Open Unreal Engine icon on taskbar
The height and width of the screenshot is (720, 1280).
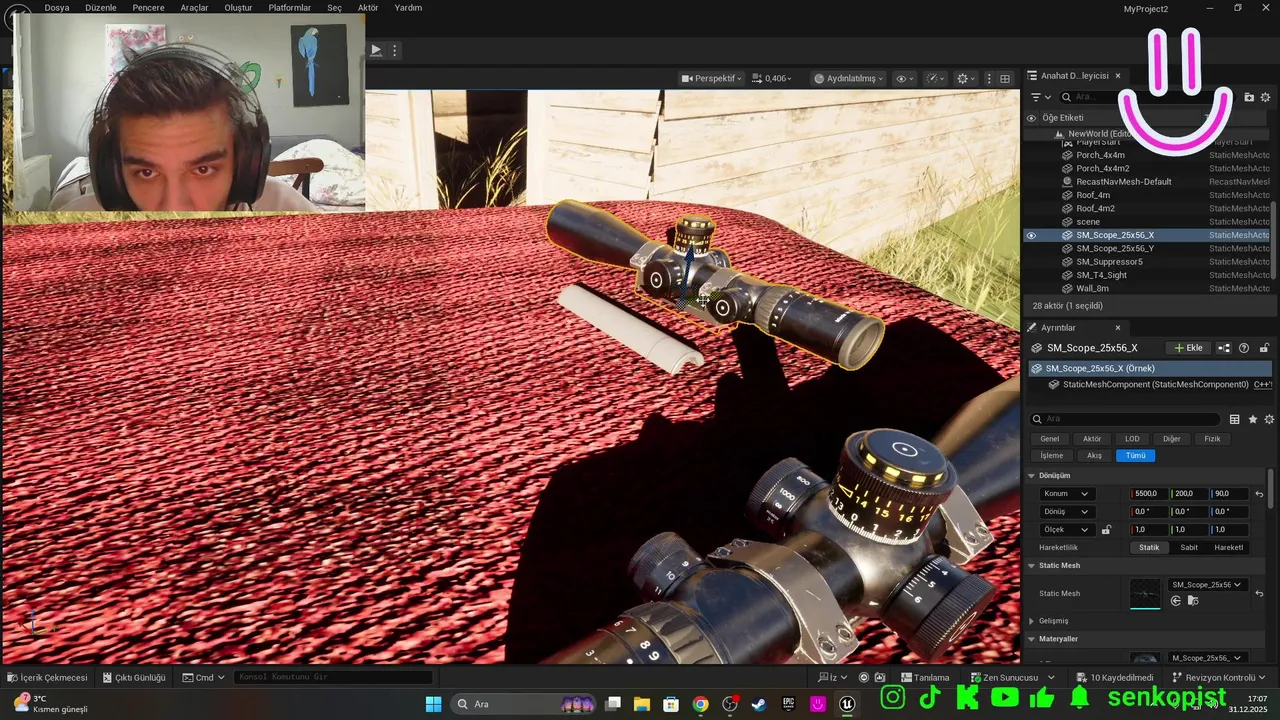[847, 704]
